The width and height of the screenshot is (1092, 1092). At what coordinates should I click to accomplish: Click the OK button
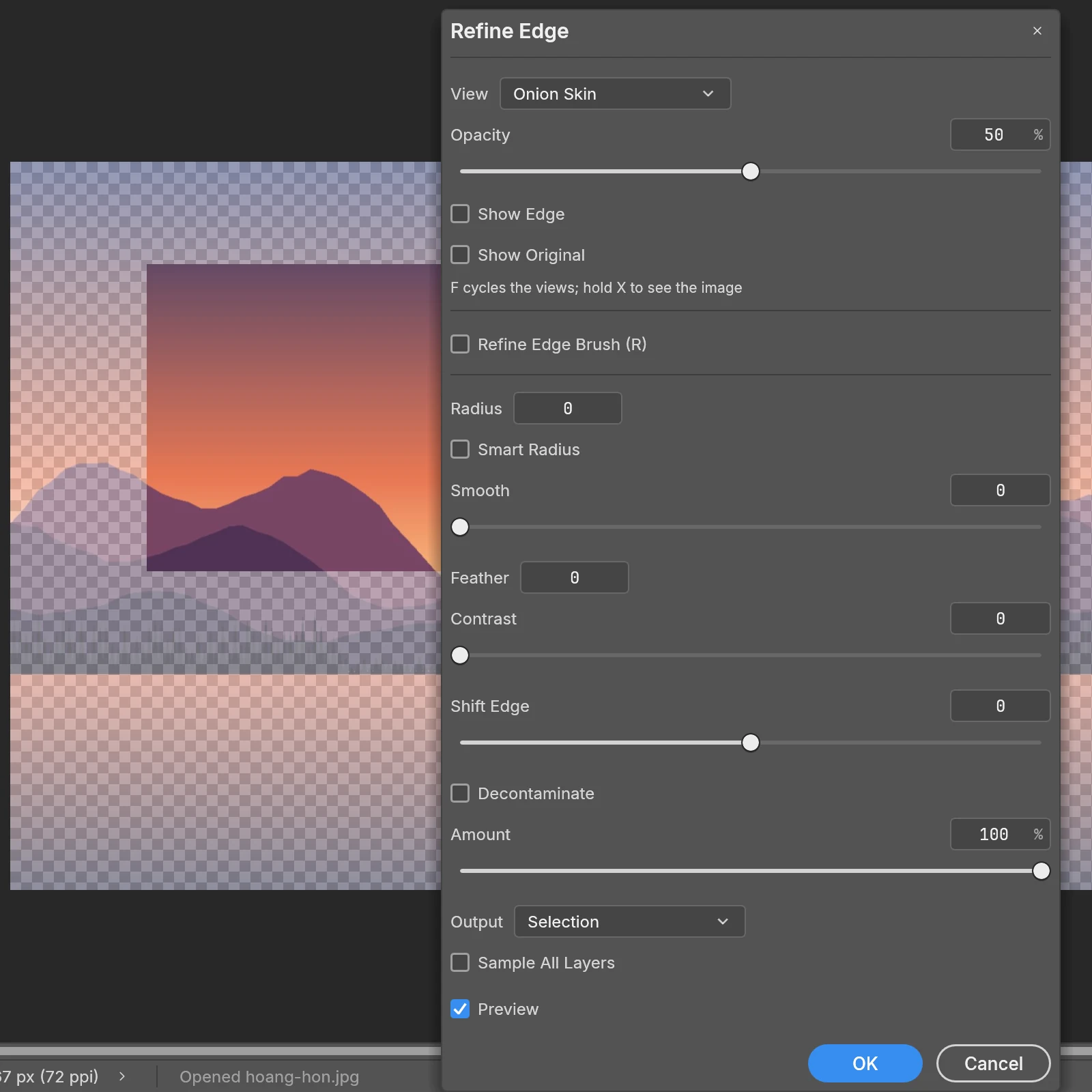click(865, 1063)
